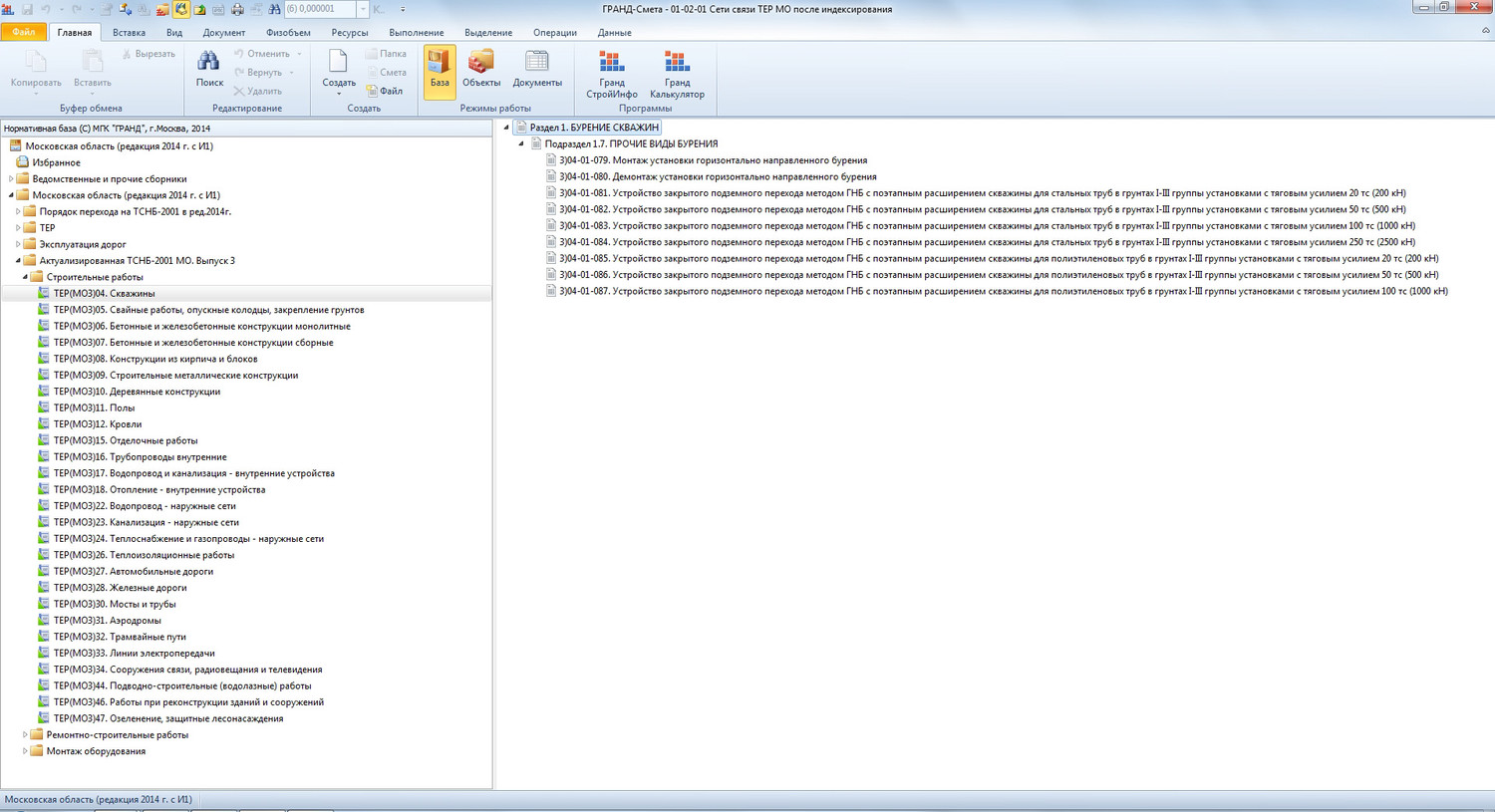Click the root database icon of top Московская область
The width and height of the screenshot is (1495, 812).
pos(15,145)
